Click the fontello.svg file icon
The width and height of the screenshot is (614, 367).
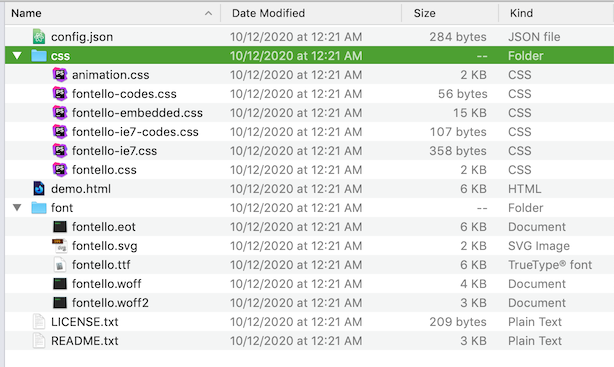[x=60, y=246]
